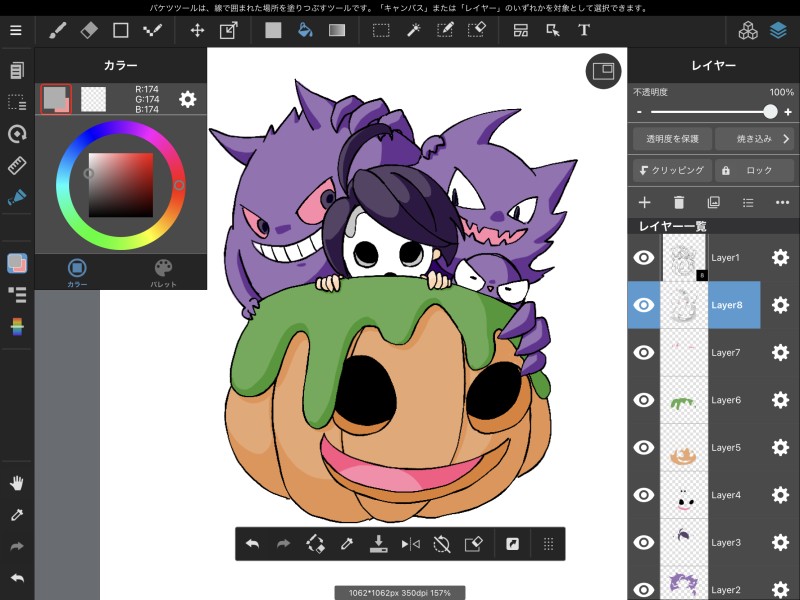Select the rectangle shape tool

pos(120,30)
